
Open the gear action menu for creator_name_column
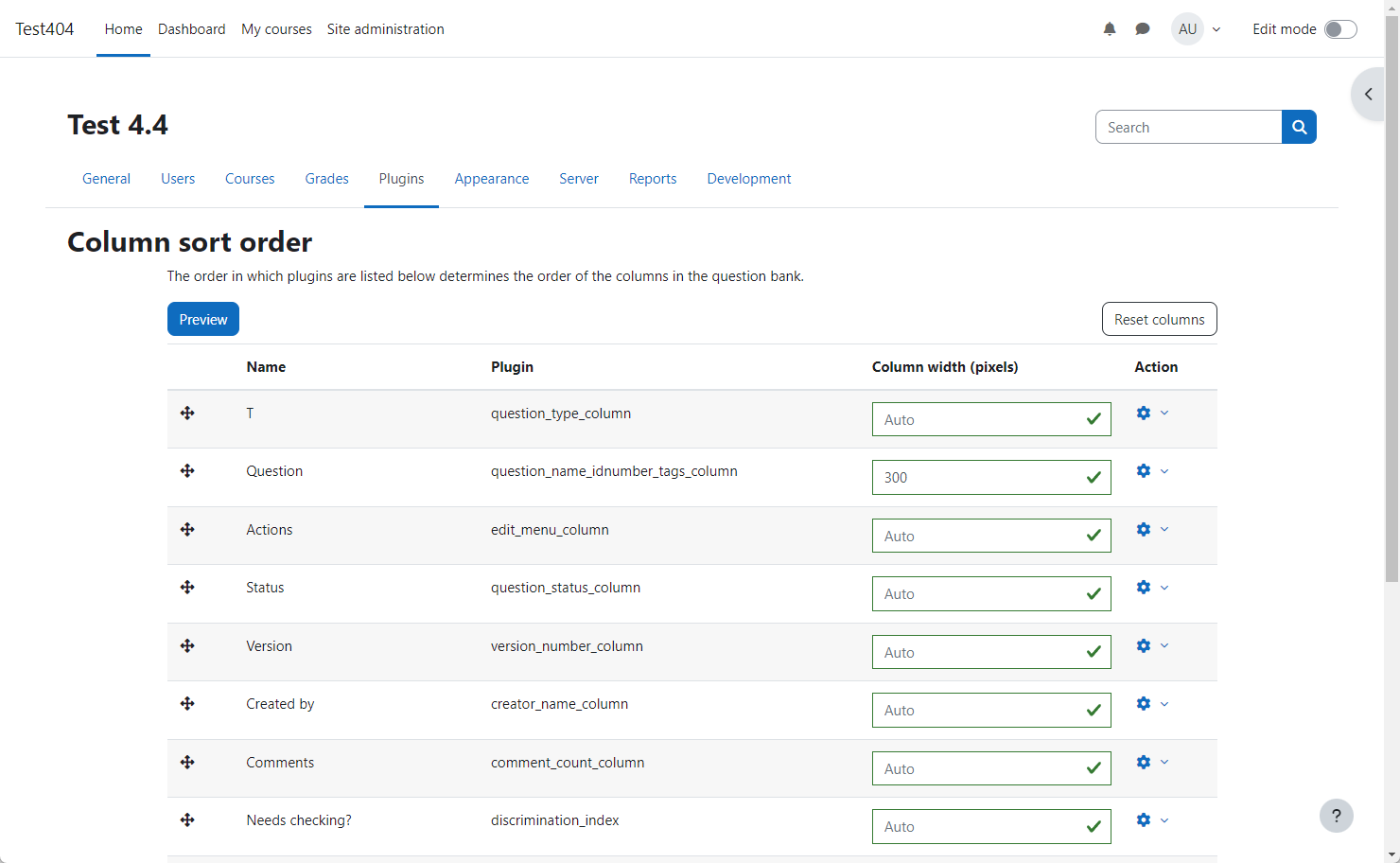tap(1144, 703)
